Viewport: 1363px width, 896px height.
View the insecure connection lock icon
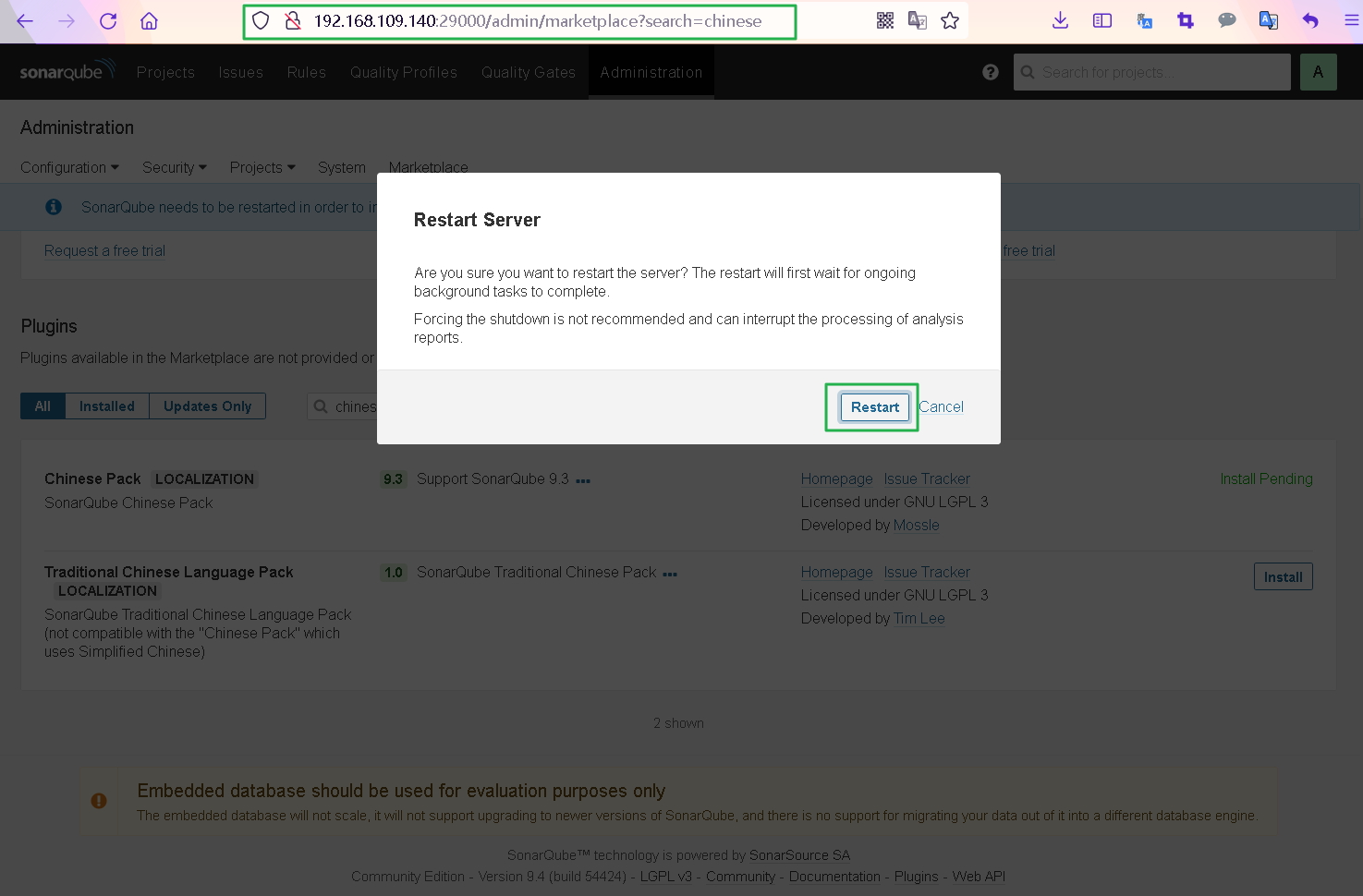coord(293,20)
